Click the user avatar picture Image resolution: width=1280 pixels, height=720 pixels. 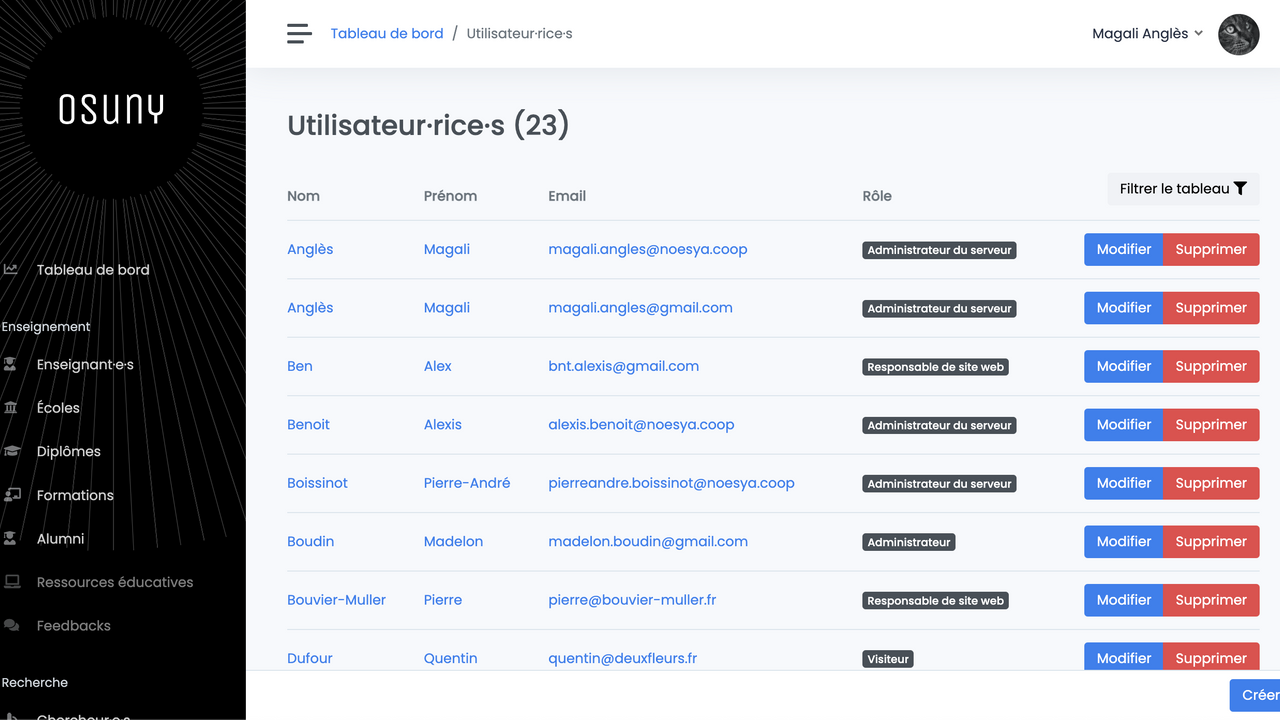pos(1238,34)
